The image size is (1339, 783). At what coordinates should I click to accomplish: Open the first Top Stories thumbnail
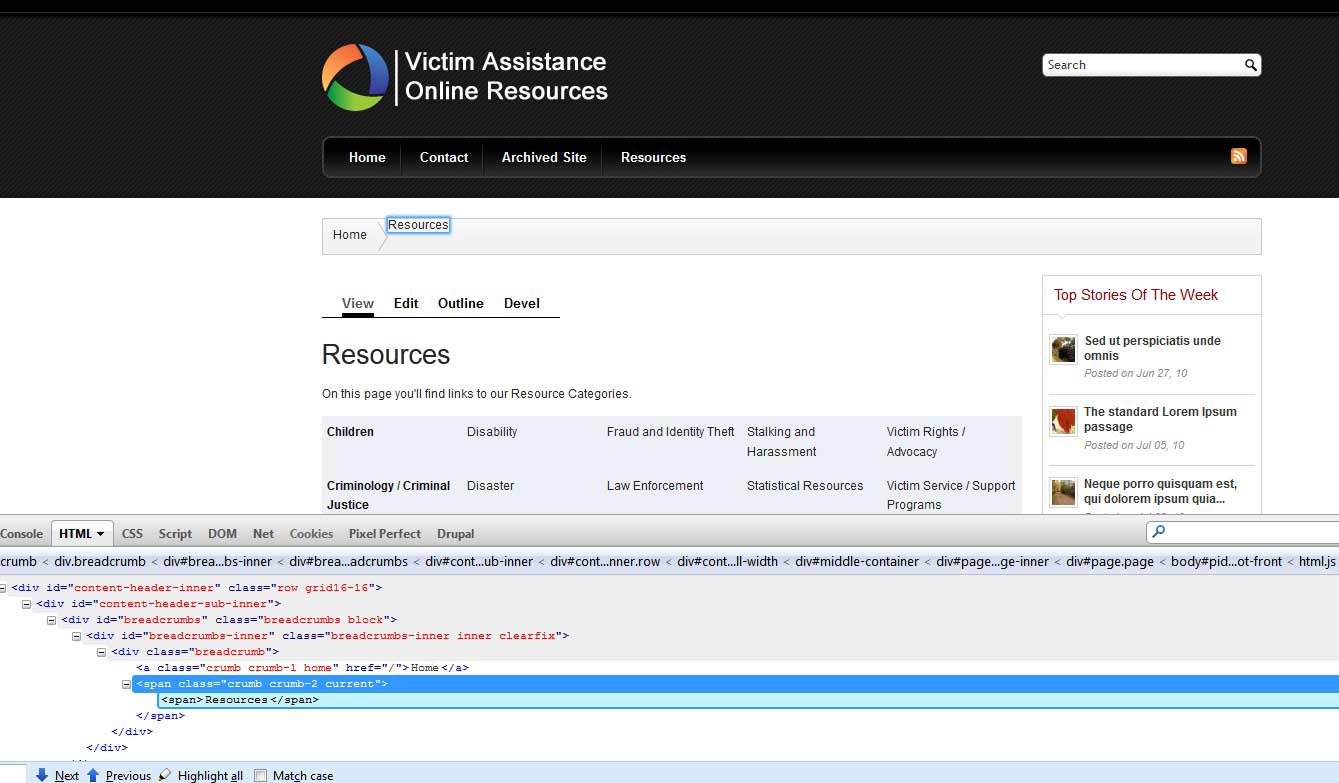[x=1063, y=349]
